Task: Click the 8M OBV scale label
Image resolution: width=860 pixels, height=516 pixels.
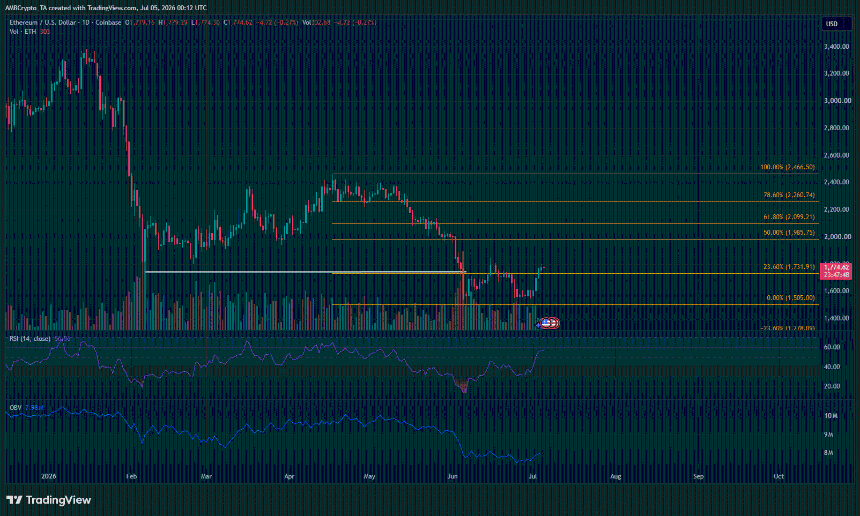Action: 829,453
